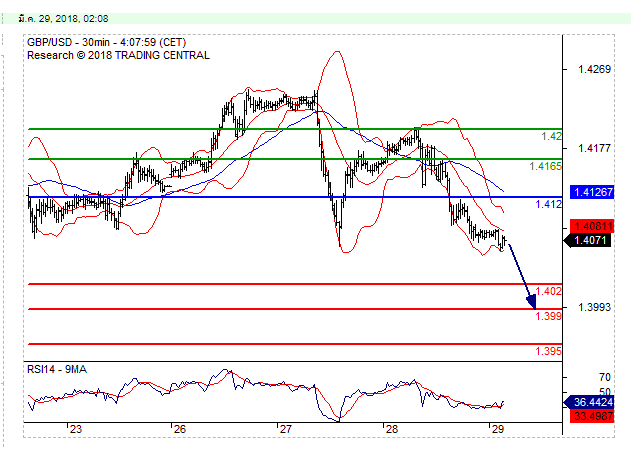Click date axis label 29
The height and width of the screenshot is (449, 631).
pos(498,429)
